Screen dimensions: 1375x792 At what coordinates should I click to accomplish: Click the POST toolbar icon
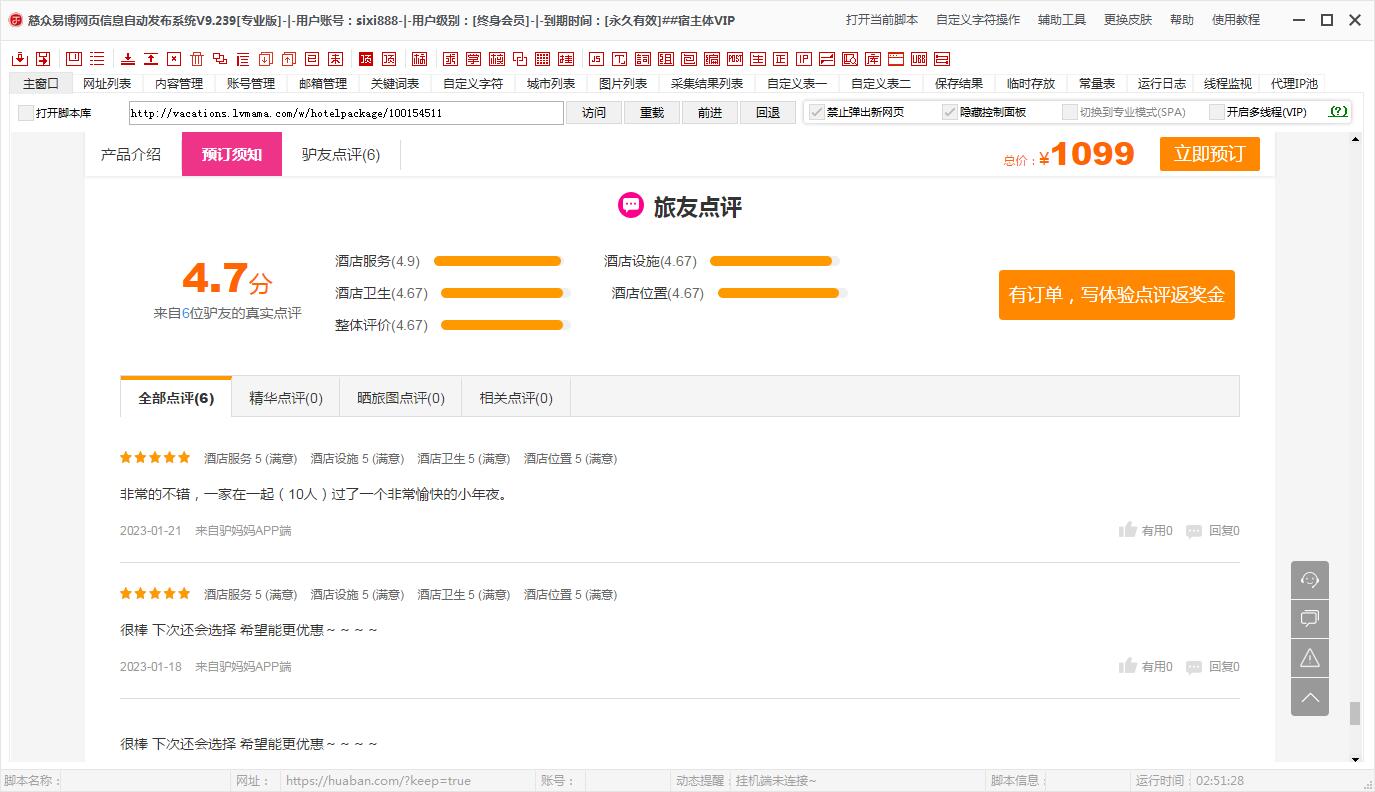pos(735,59)
